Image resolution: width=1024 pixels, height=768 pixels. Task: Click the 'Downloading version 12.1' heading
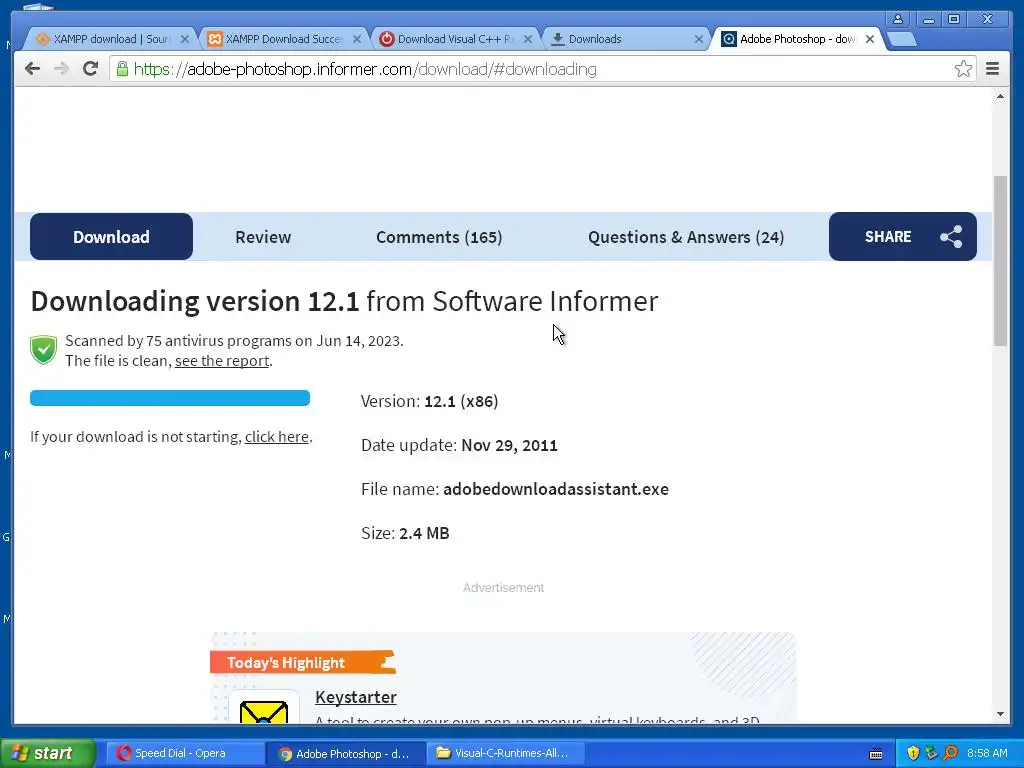(195, 301)
